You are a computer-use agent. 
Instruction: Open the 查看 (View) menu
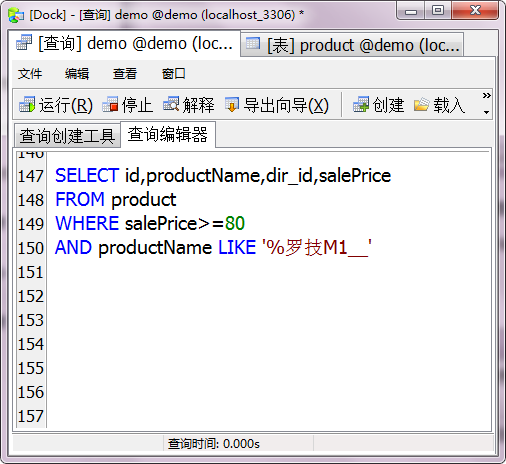click(x=125, y=74)
